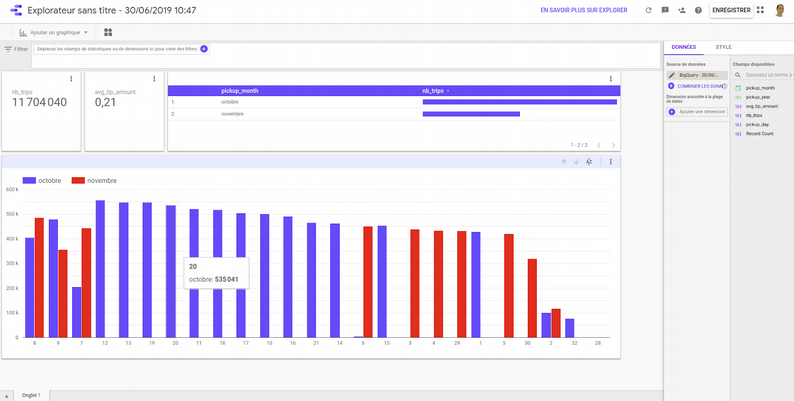The height and width of the screenshot is (401, 794).
Task: Click the red novembre legend swatch
Action: coord(79,181)
